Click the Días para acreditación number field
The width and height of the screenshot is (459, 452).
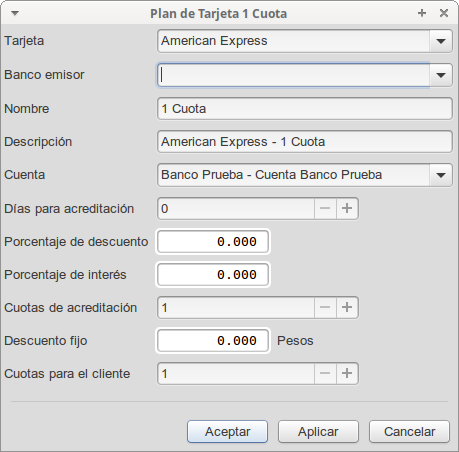tap(236, 208)
